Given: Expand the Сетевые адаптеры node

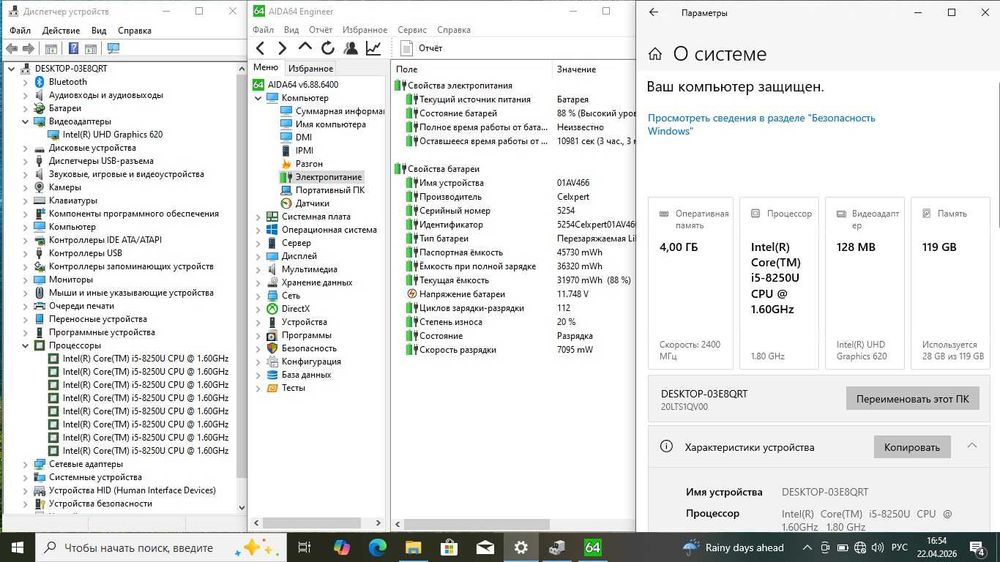Looking at the screenshot, I should (25, 464).
